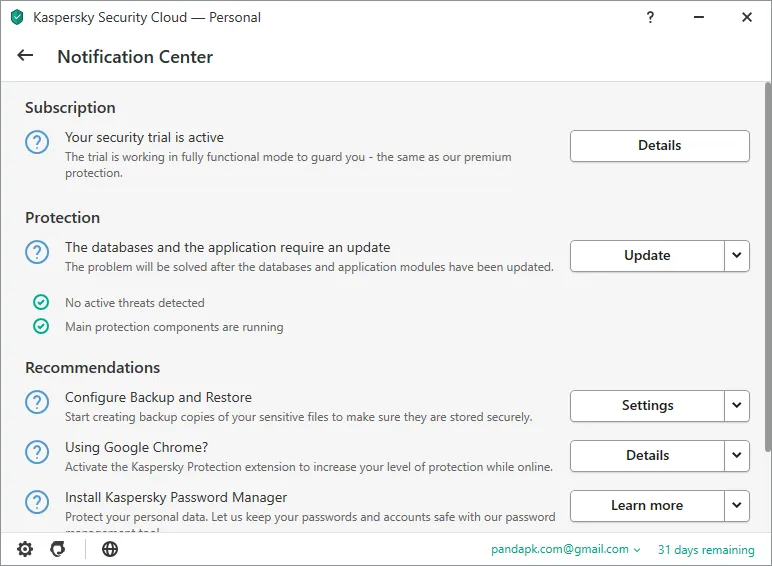Open Details for Google Chrome extension

point(647,455)
